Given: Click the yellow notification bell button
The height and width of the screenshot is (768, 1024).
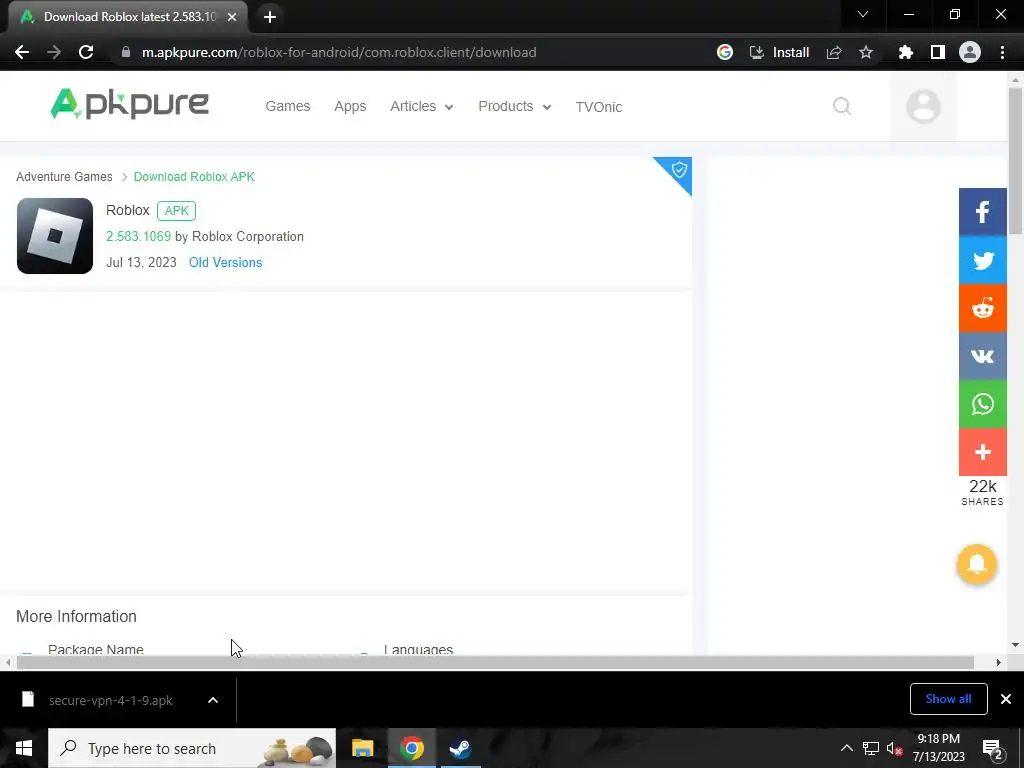Looking at the screenshot, I should pos(976,564).
